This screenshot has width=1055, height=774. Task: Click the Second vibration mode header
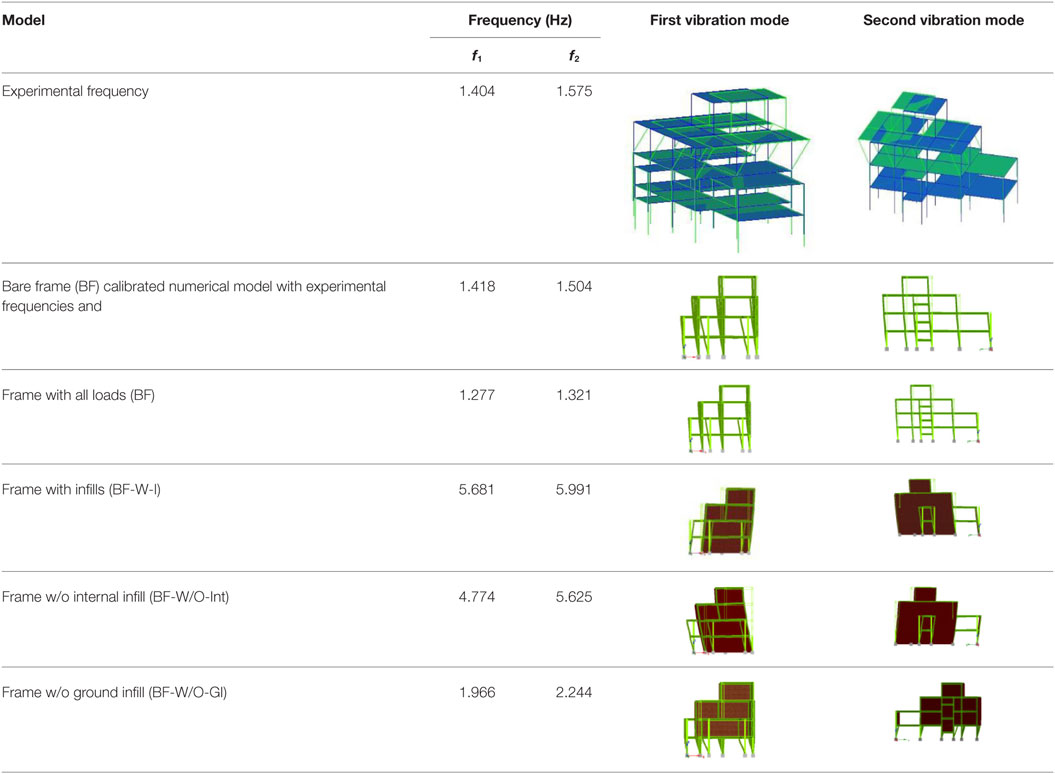click(943, 20)
